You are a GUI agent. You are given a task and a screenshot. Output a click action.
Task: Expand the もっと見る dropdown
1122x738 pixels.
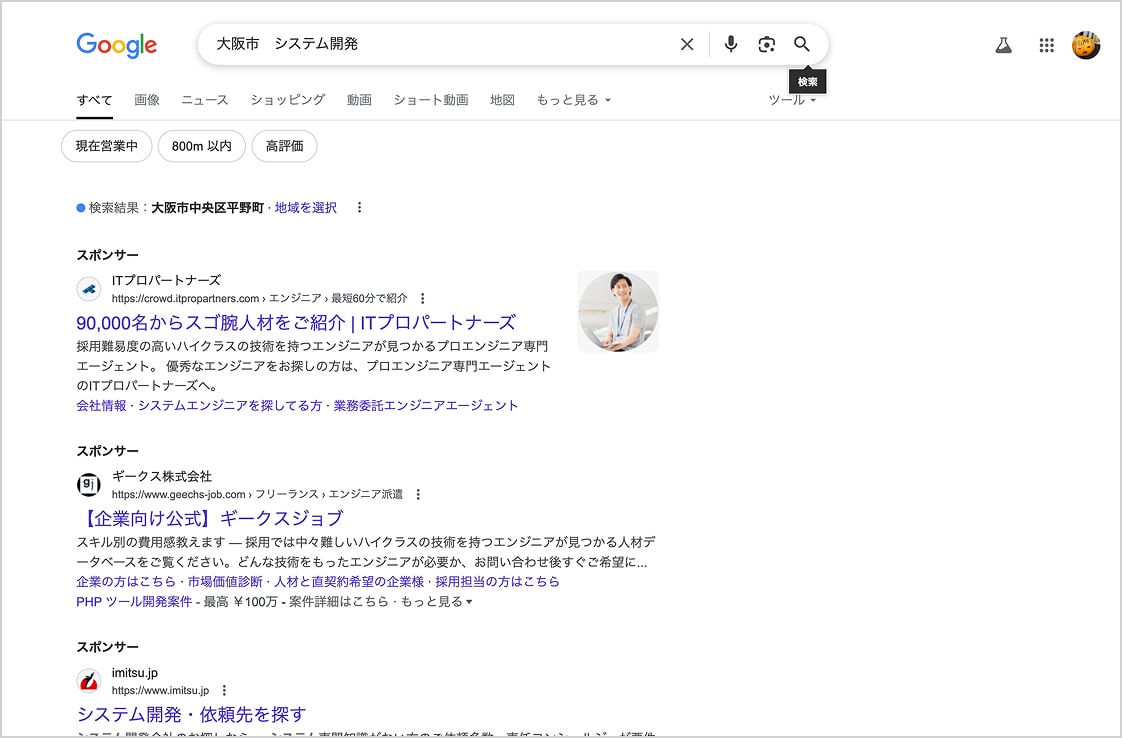pyautogui.click(x=573, y=100)
